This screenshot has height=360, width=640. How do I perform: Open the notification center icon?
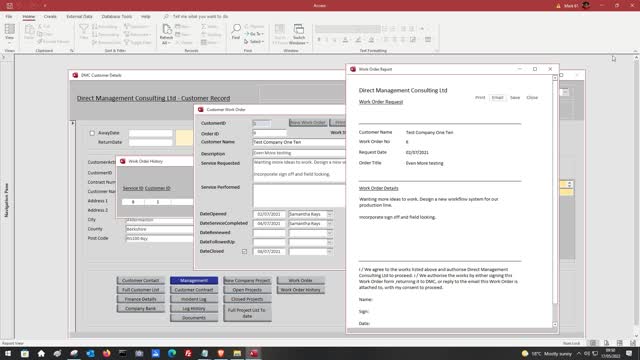pyautogui.click(x=629, y=353)
